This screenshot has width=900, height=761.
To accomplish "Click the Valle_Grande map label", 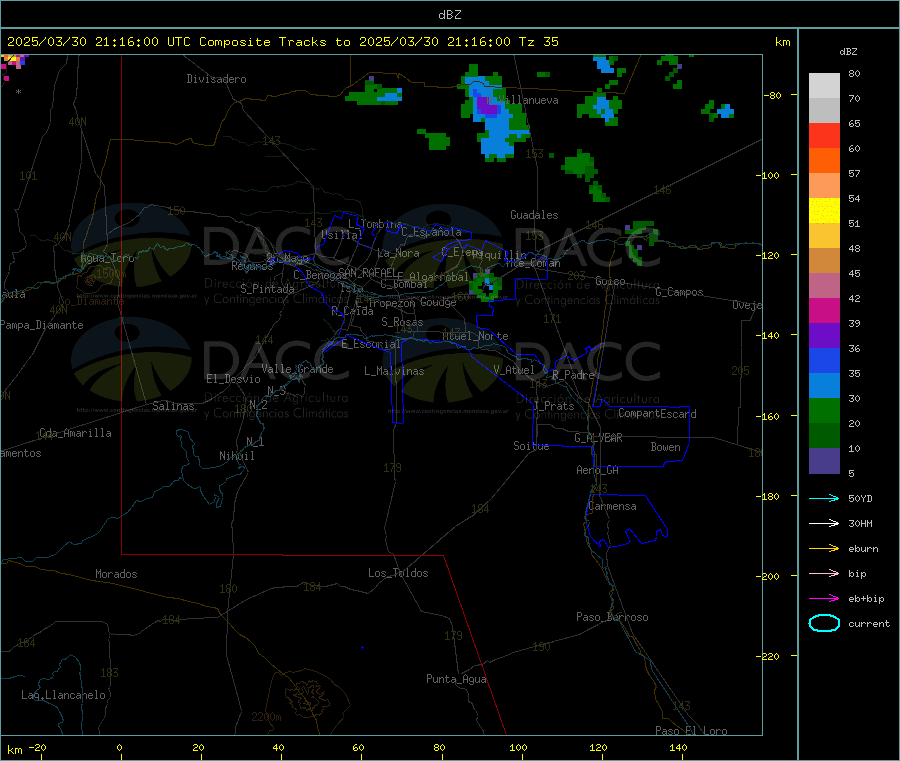I will click(297, 369).
